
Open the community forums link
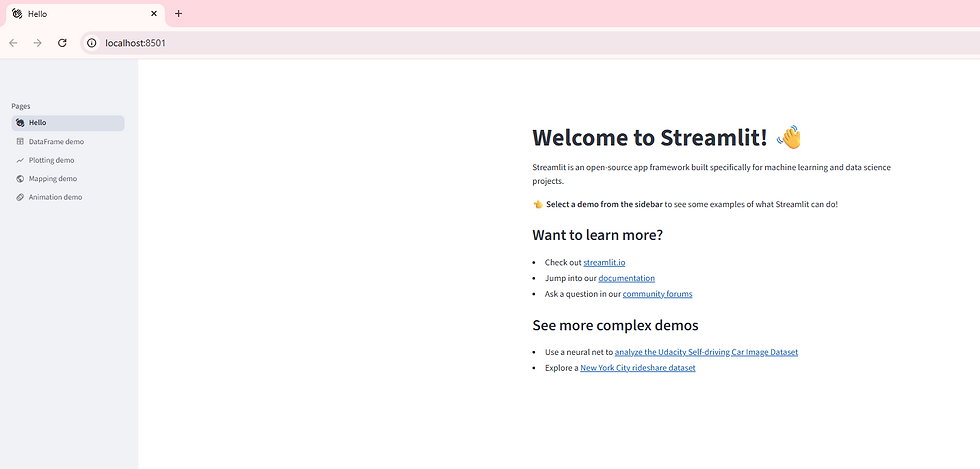[x=657, y=294]
